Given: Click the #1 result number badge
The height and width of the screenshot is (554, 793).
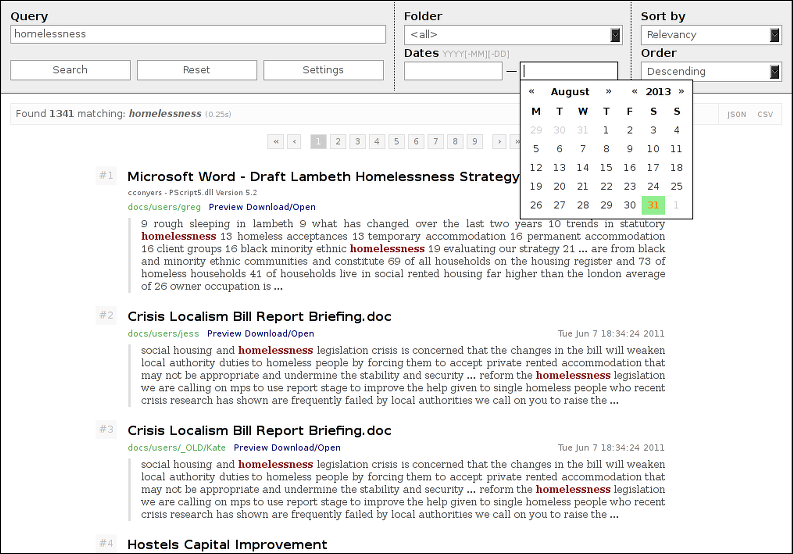Looking at the screenshot, I should pyautogui.click(x=106, y=176).
